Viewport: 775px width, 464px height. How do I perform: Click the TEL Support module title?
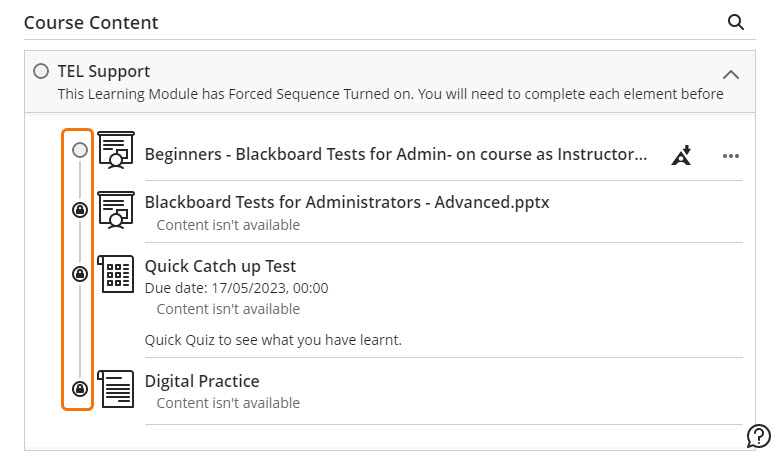pyautogui.click(x=104, y=71)
